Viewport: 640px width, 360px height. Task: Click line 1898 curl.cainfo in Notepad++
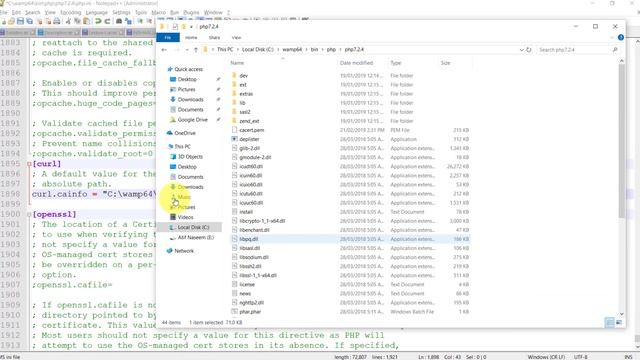tap(94, 194)
